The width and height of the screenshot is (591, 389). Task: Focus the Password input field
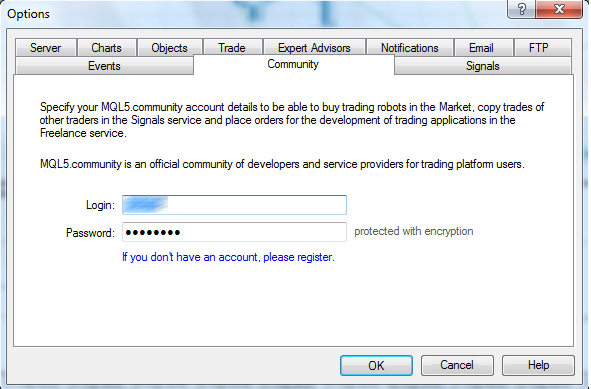234,232
